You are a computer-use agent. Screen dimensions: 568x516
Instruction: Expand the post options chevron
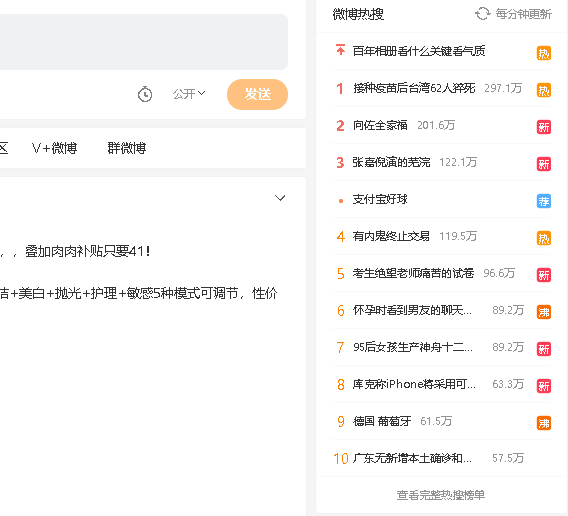tap(280, 198)
